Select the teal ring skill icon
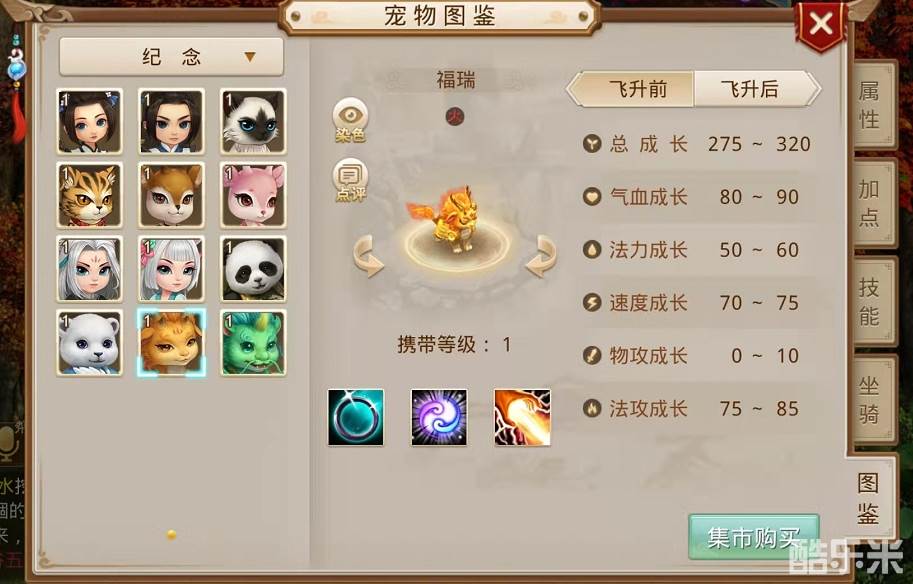 tap(356, 417)
